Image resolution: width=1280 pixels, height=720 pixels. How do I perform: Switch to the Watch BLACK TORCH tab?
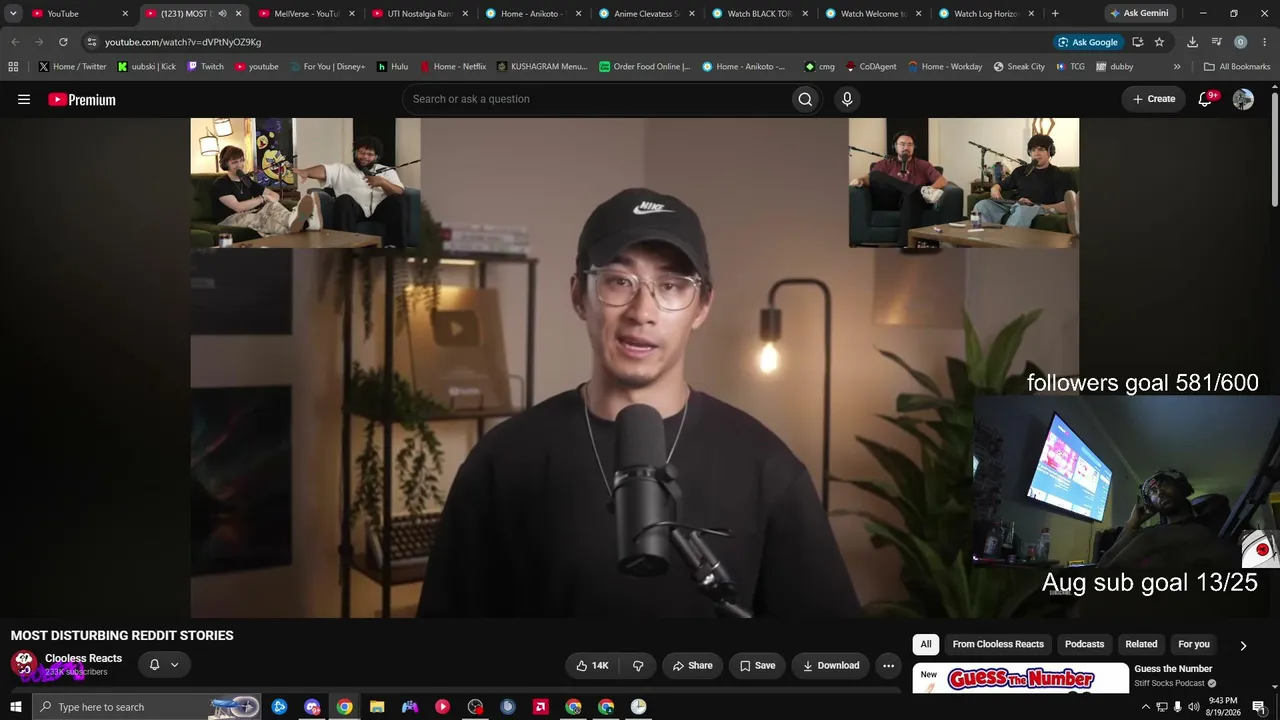pyautogui.click(x=761, y=14)
